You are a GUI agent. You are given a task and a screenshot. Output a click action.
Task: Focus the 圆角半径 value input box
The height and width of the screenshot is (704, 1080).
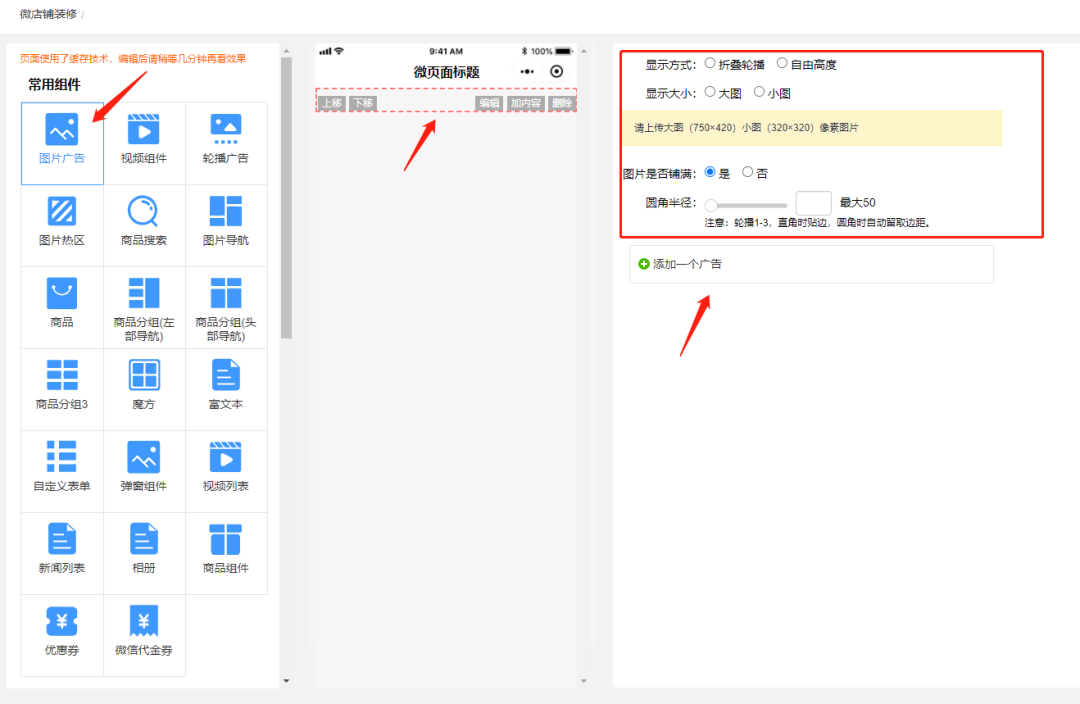813,203
